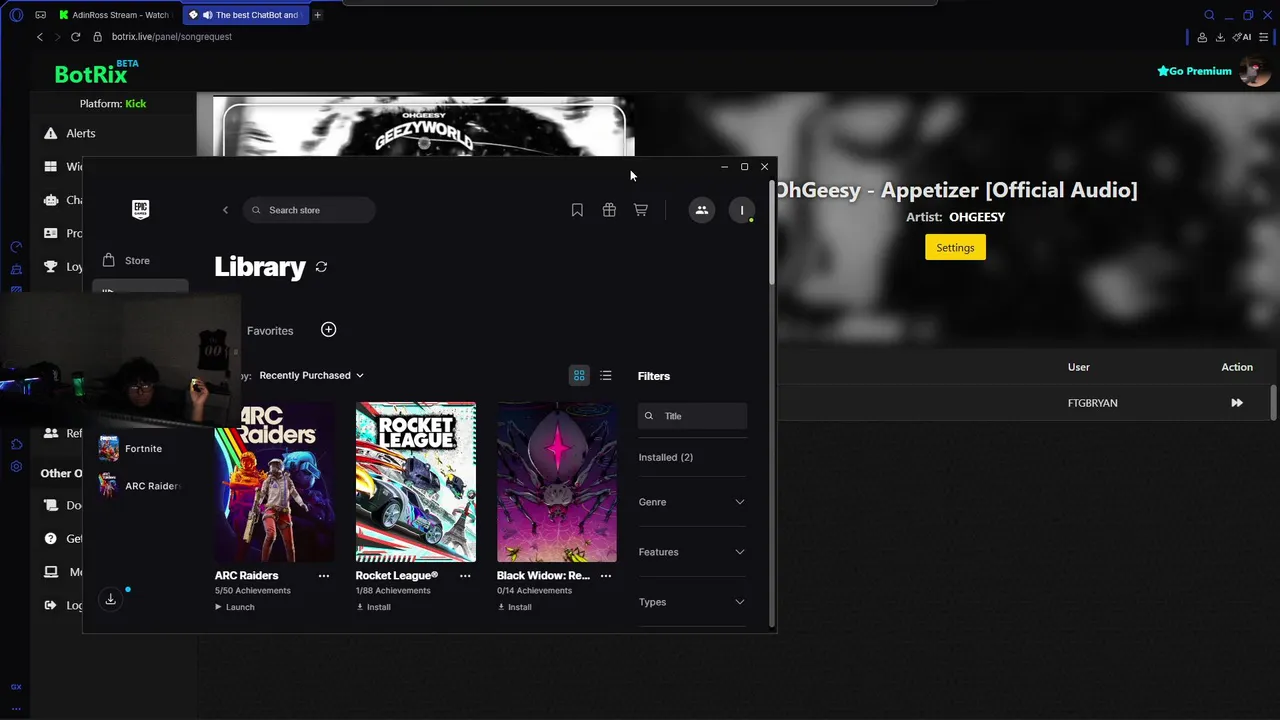The width and height of the screenshot is (1280, 720).
Task: Select the Installed (2) filter
Action: pos(666,457)
